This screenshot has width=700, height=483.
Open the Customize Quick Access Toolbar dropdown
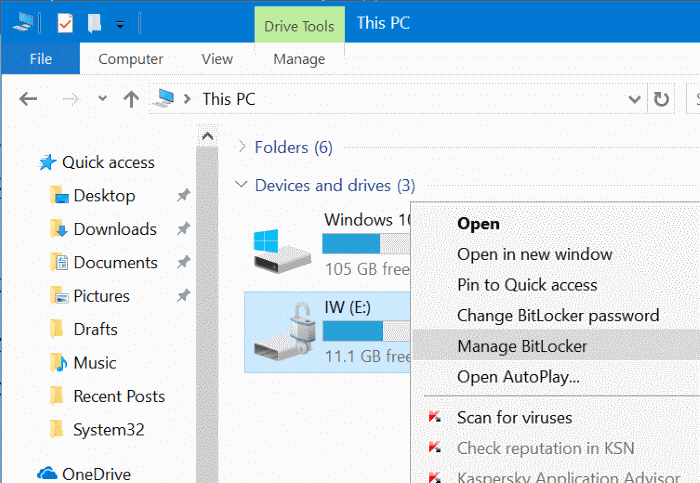(120, 22)
